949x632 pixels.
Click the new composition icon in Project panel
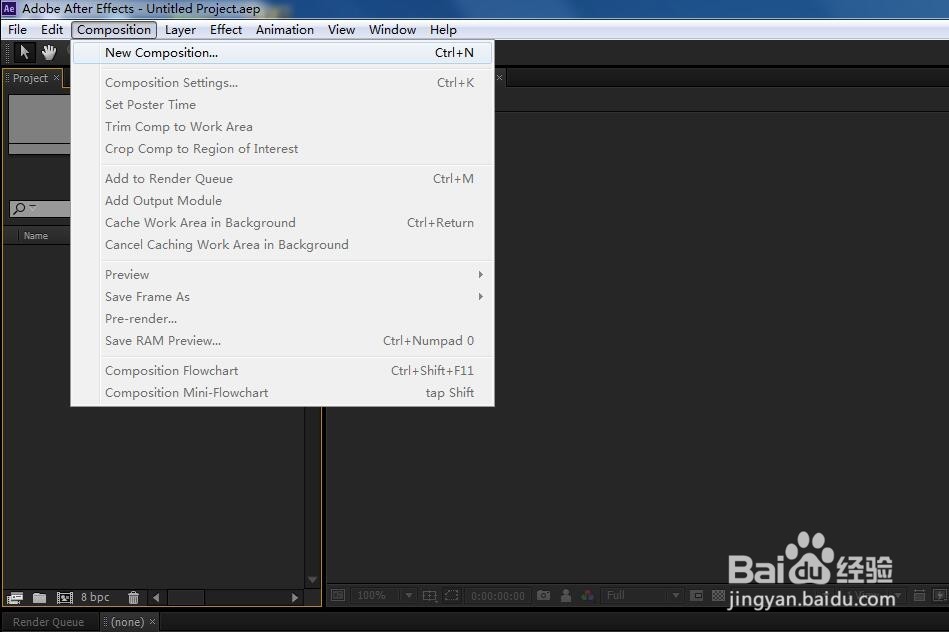(64, 597)
